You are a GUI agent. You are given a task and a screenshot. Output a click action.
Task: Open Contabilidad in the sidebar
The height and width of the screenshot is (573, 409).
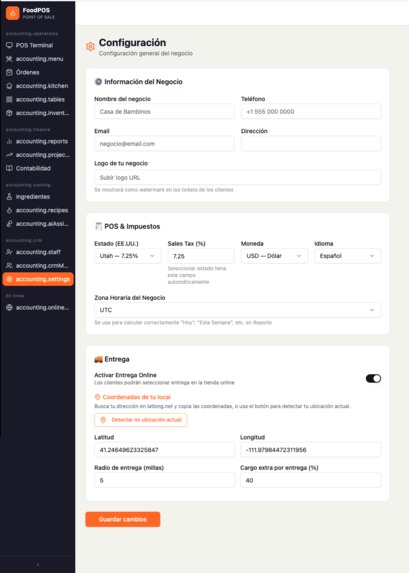click(x=38, y=168)
